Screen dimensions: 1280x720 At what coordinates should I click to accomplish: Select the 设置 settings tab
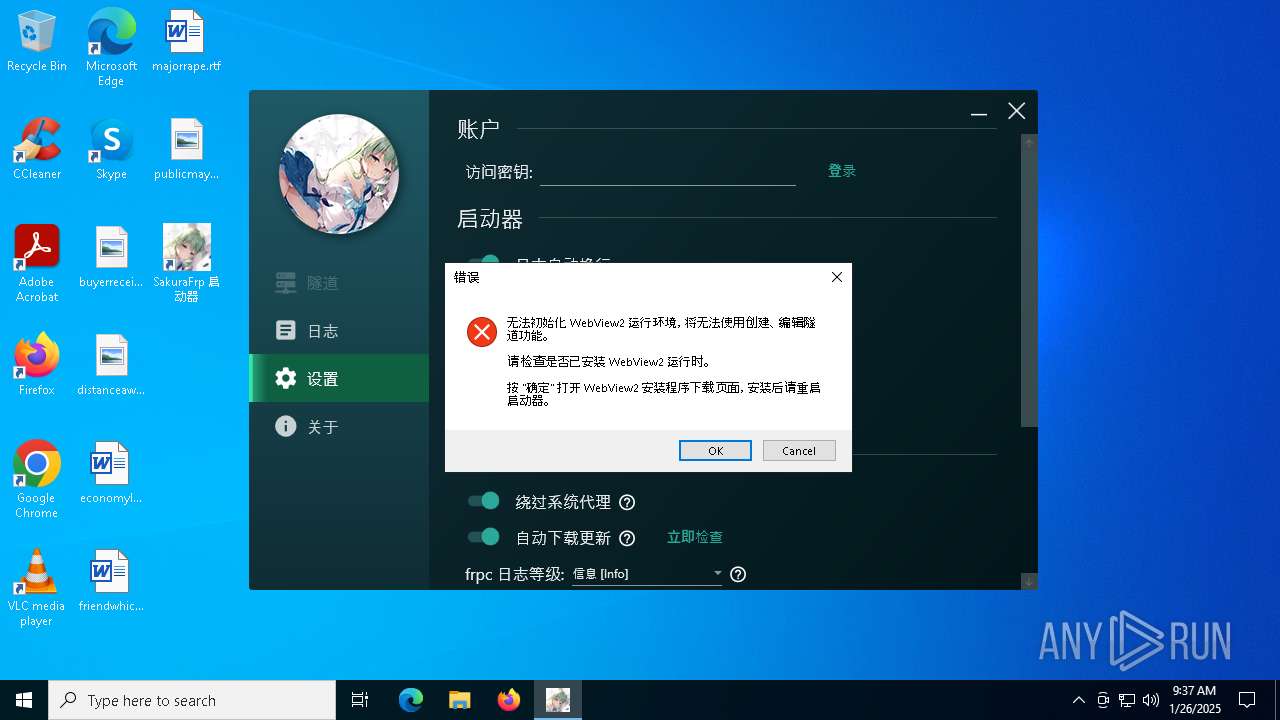tap(339, 379)
